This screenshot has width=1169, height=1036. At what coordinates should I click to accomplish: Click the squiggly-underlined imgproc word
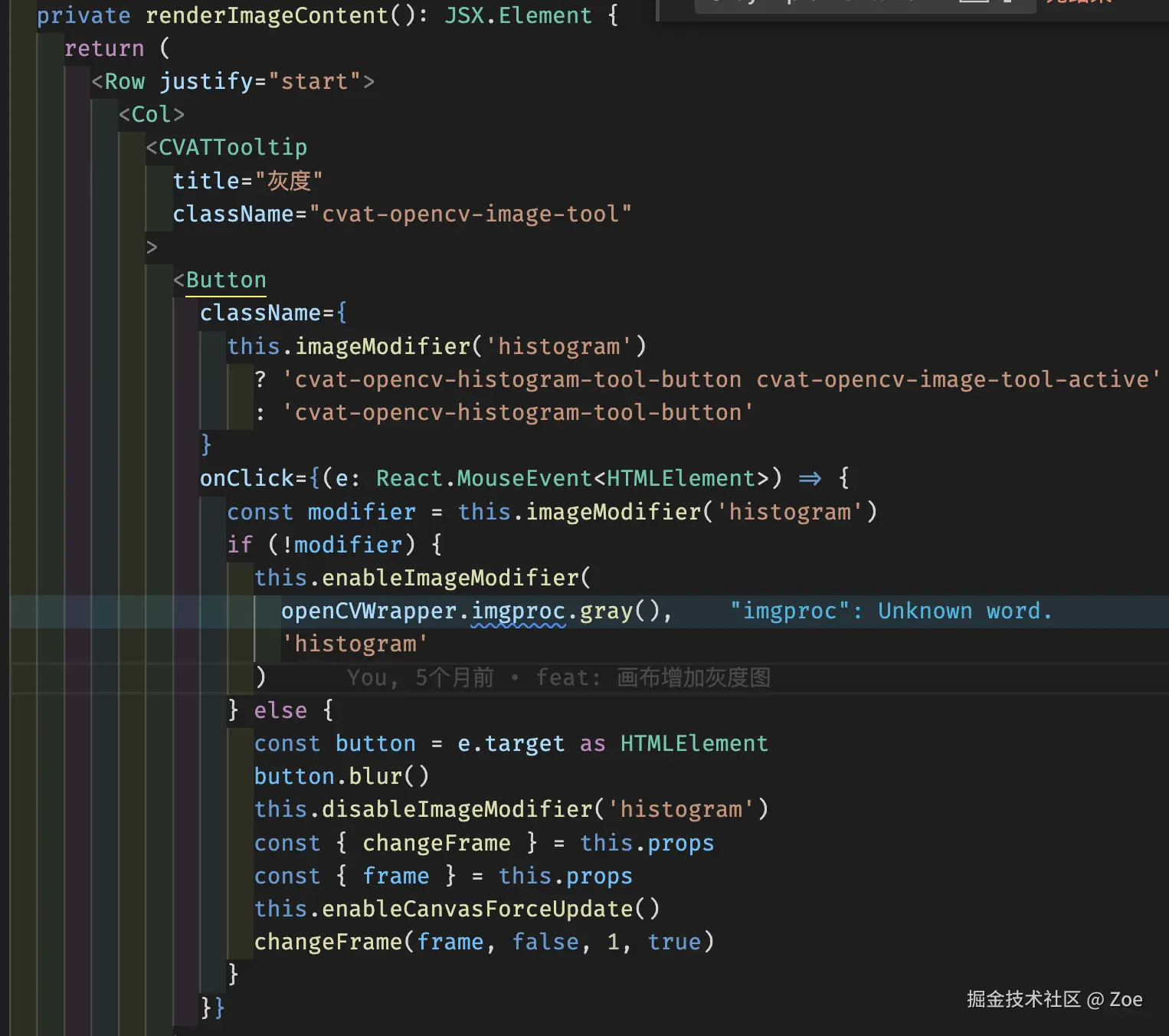(x=518, y=611)
